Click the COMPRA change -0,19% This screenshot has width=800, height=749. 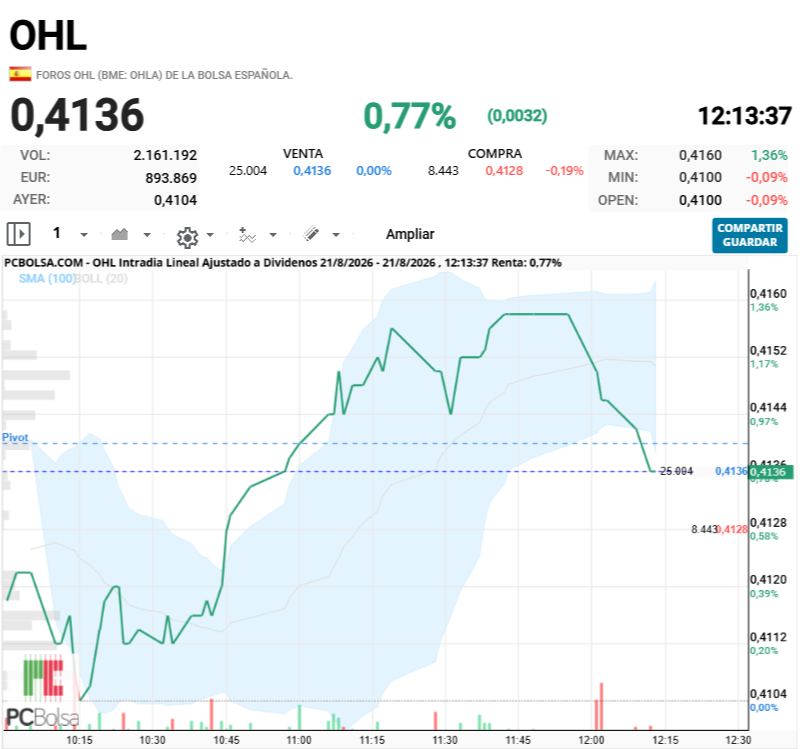click(x=564, y=171)
